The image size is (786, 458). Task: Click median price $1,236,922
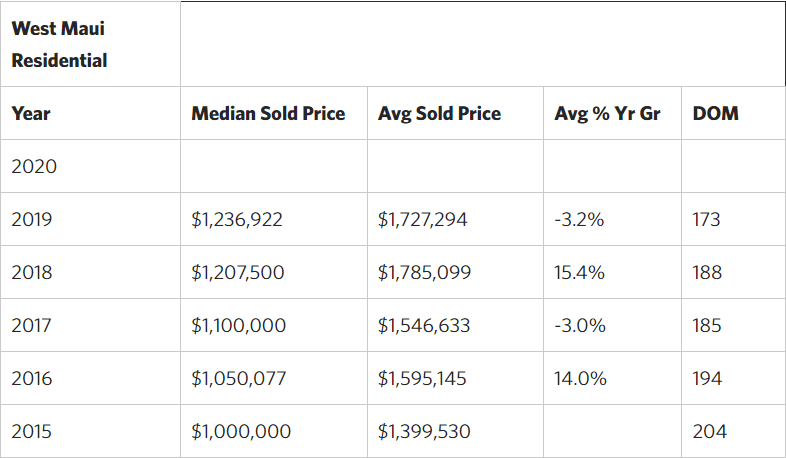237,219
